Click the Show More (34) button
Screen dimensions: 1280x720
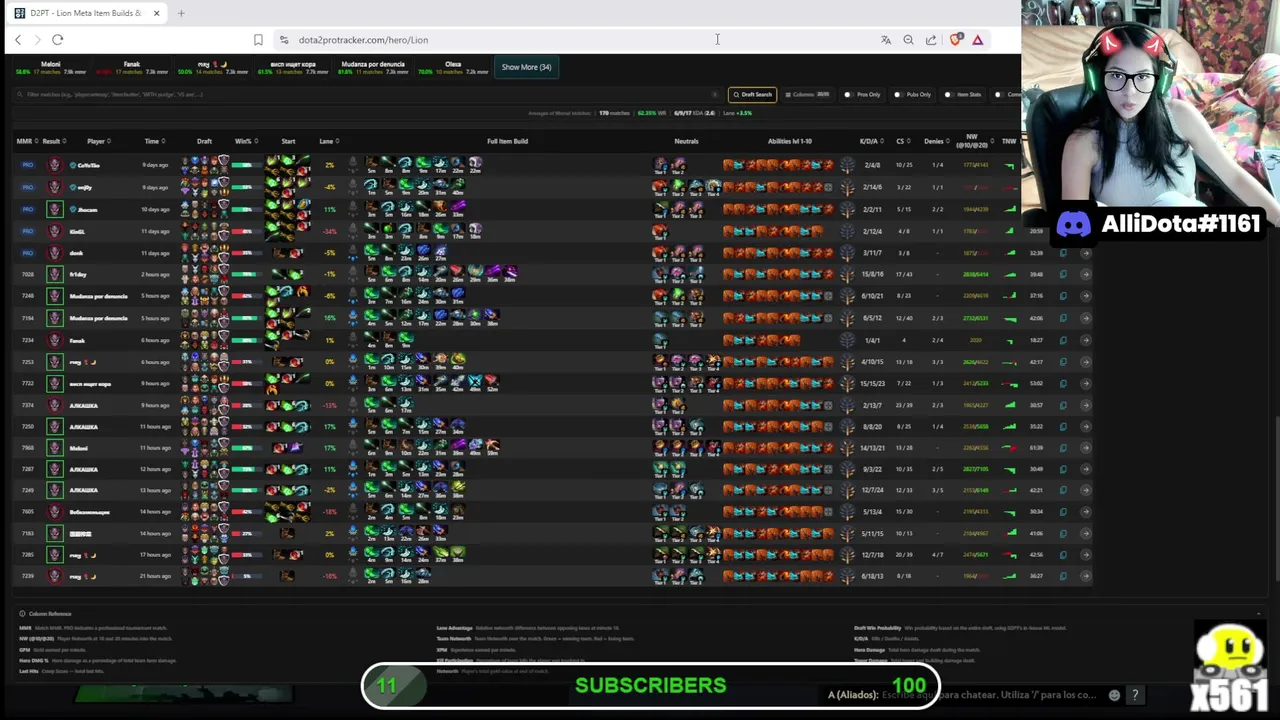tap(526, 67)
